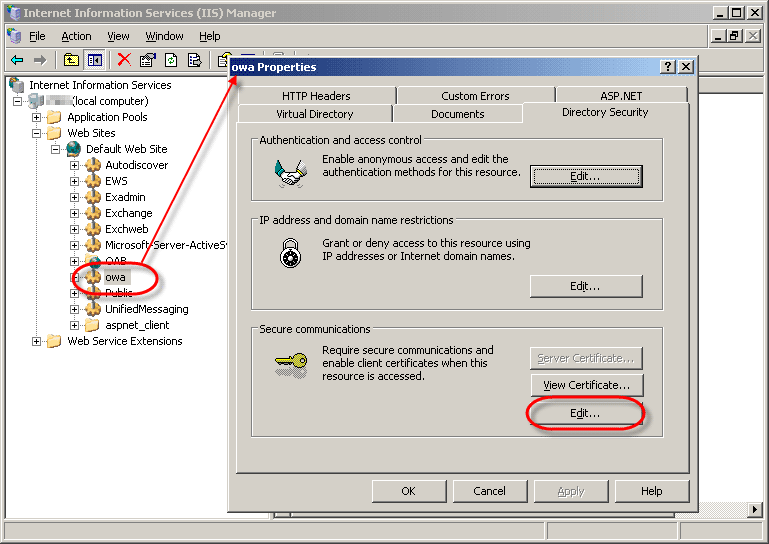Switch to the ASP.NET tab
This screenshot has width=769, height=544.
point(621,96)
